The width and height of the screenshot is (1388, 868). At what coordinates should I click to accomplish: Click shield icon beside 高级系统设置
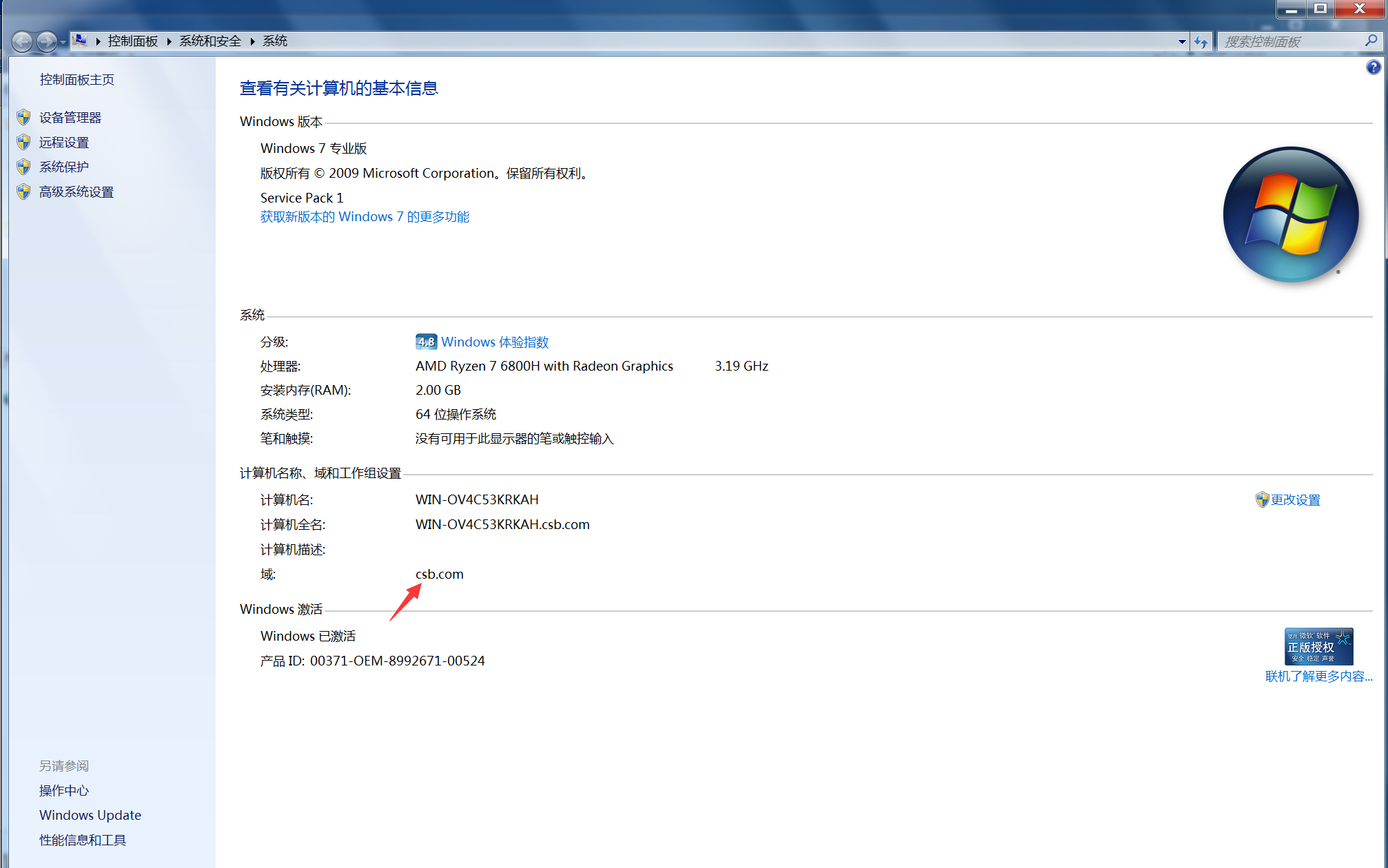pos(24,192)
